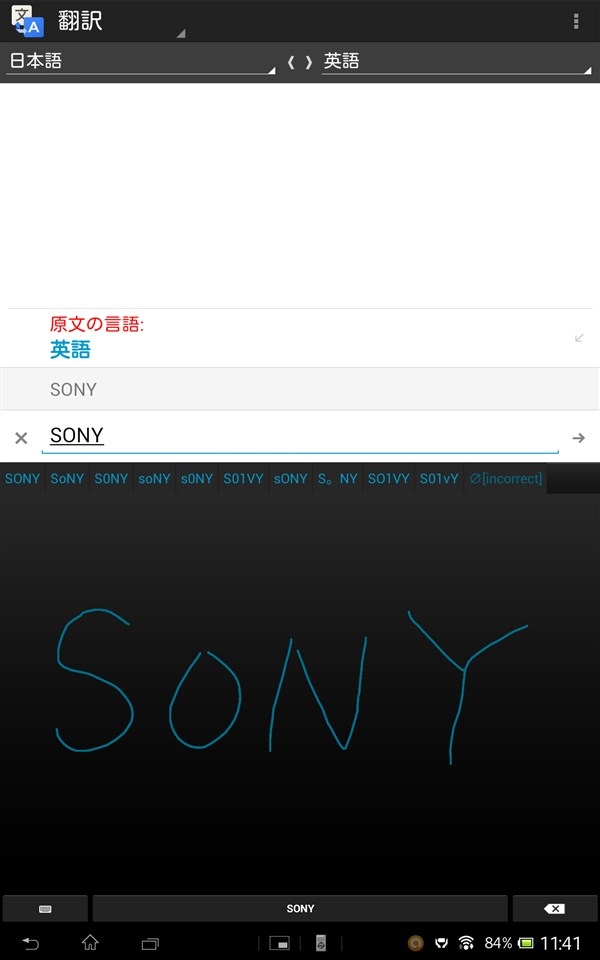Switch to keyboard input icon
The width and height of the screenshot is (600, 960).
(x=45, y=909)
